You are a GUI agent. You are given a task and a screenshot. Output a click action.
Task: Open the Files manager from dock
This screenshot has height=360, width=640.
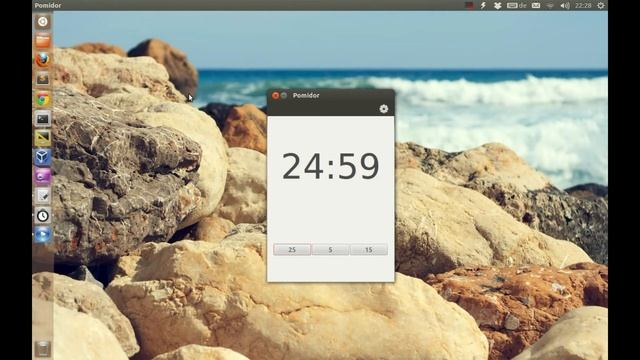tap(42, 41)
